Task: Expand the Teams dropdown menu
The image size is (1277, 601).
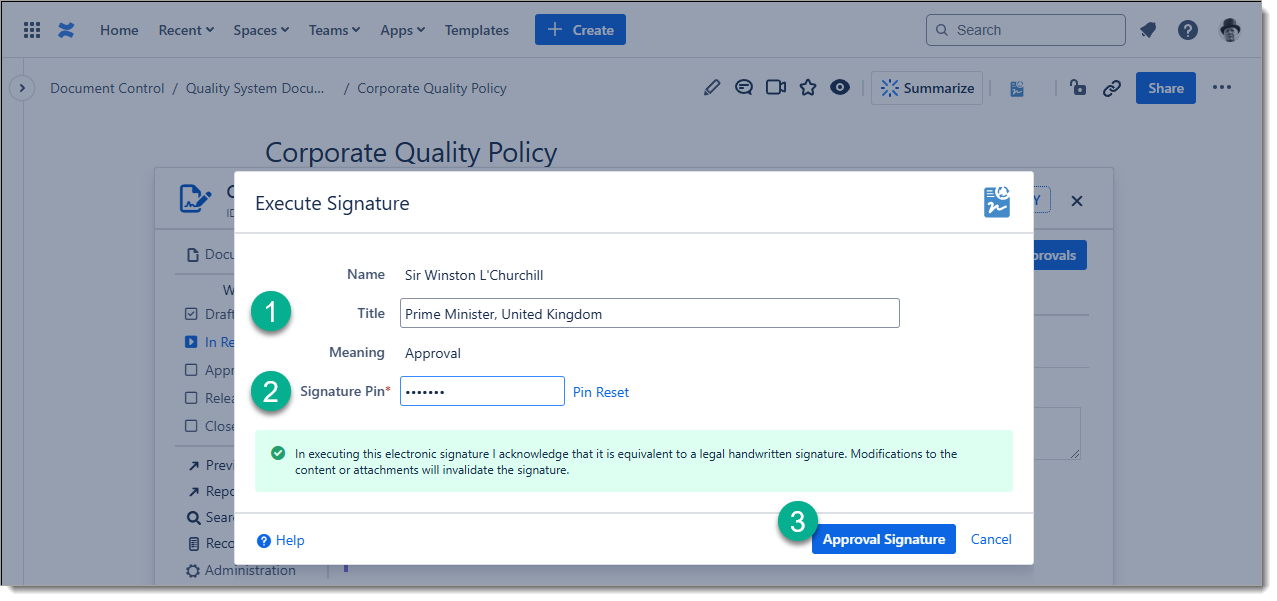Action: (x=334, y=30)
